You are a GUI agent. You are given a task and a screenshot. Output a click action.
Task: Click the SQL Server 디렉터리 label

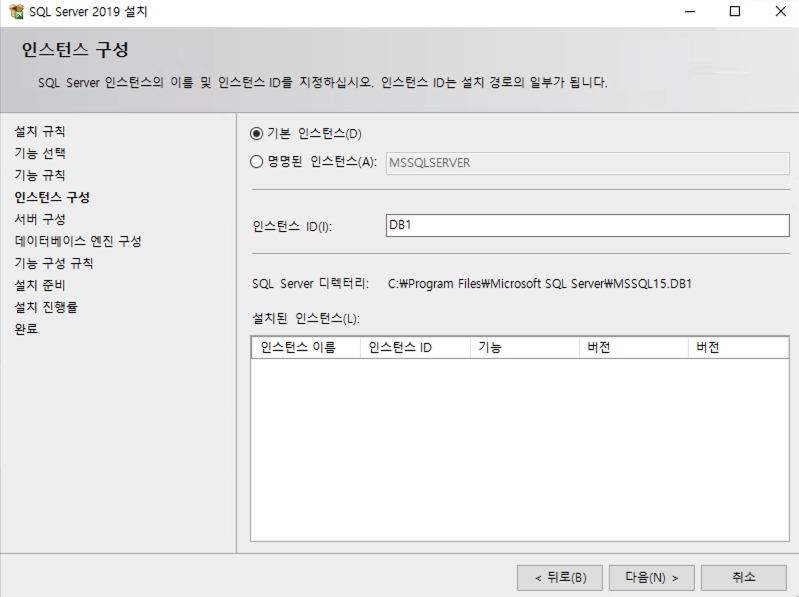click(x=310, y=284)
